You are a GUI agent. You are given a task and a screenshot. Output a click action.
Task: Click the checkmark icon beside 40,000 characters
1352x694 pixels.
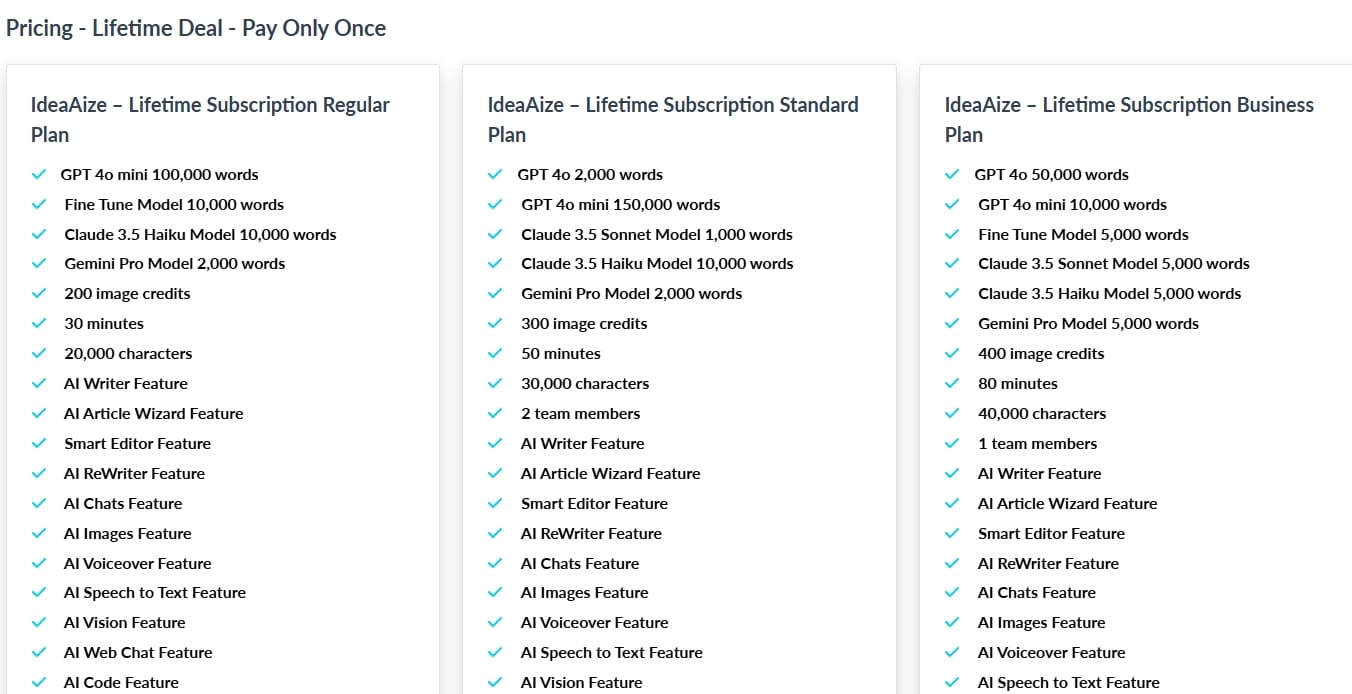tap(952, 413)
